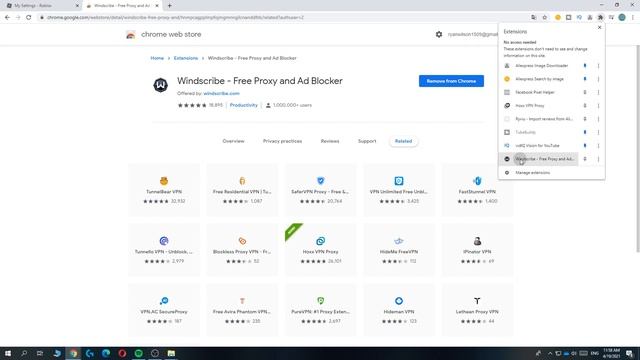This screenshot has height=360, width=640.
Task: Pin the Ryviu extension to toolbar
Action: coord(585,119)
